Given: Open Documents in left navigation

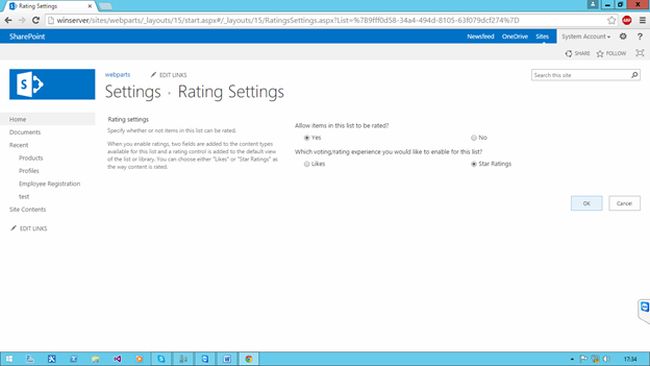Looking at the screenshot, I should coord(25,132).
